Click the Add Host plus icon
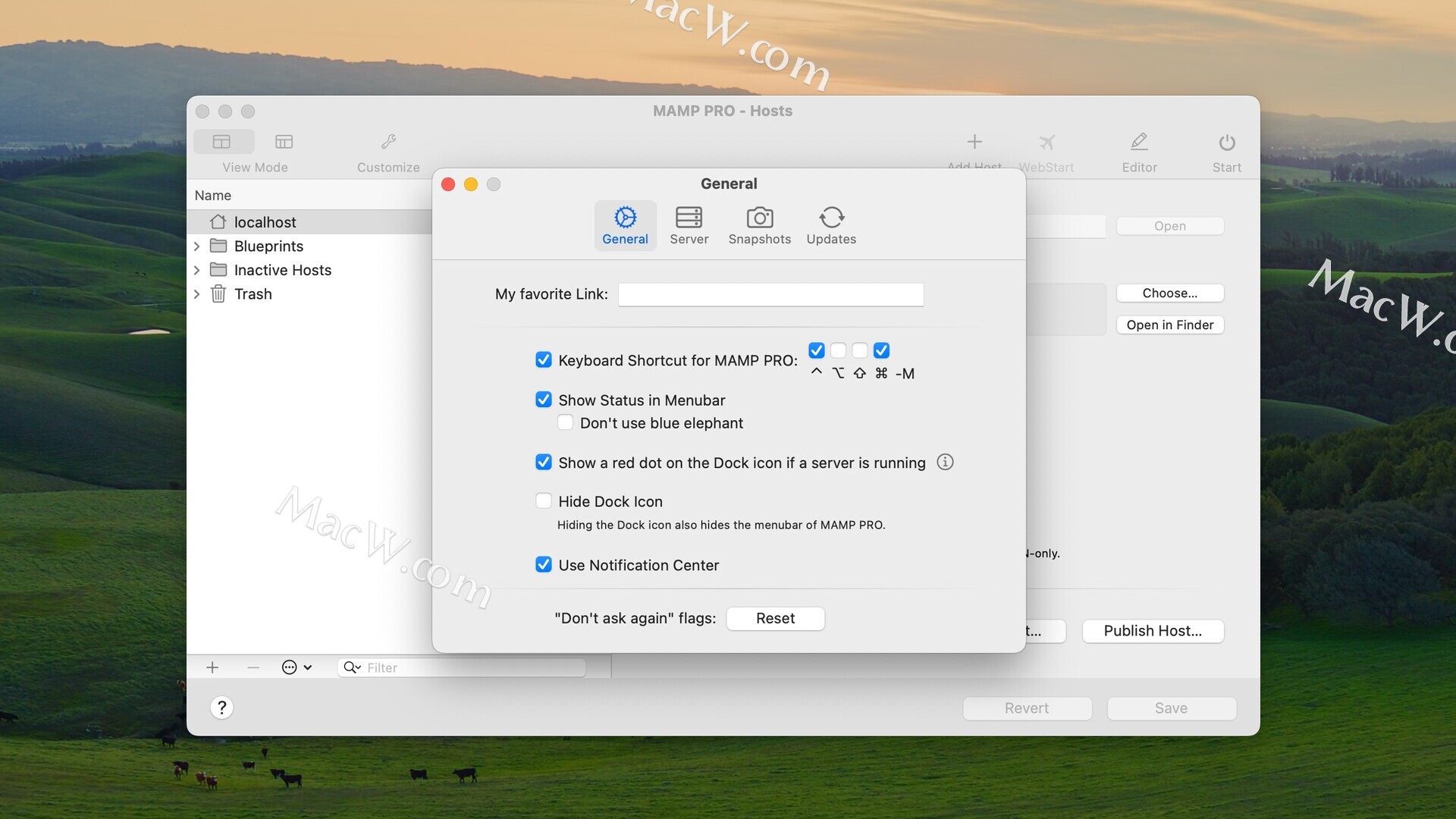Screen dimensions: 1456x819 coord(974,142)
